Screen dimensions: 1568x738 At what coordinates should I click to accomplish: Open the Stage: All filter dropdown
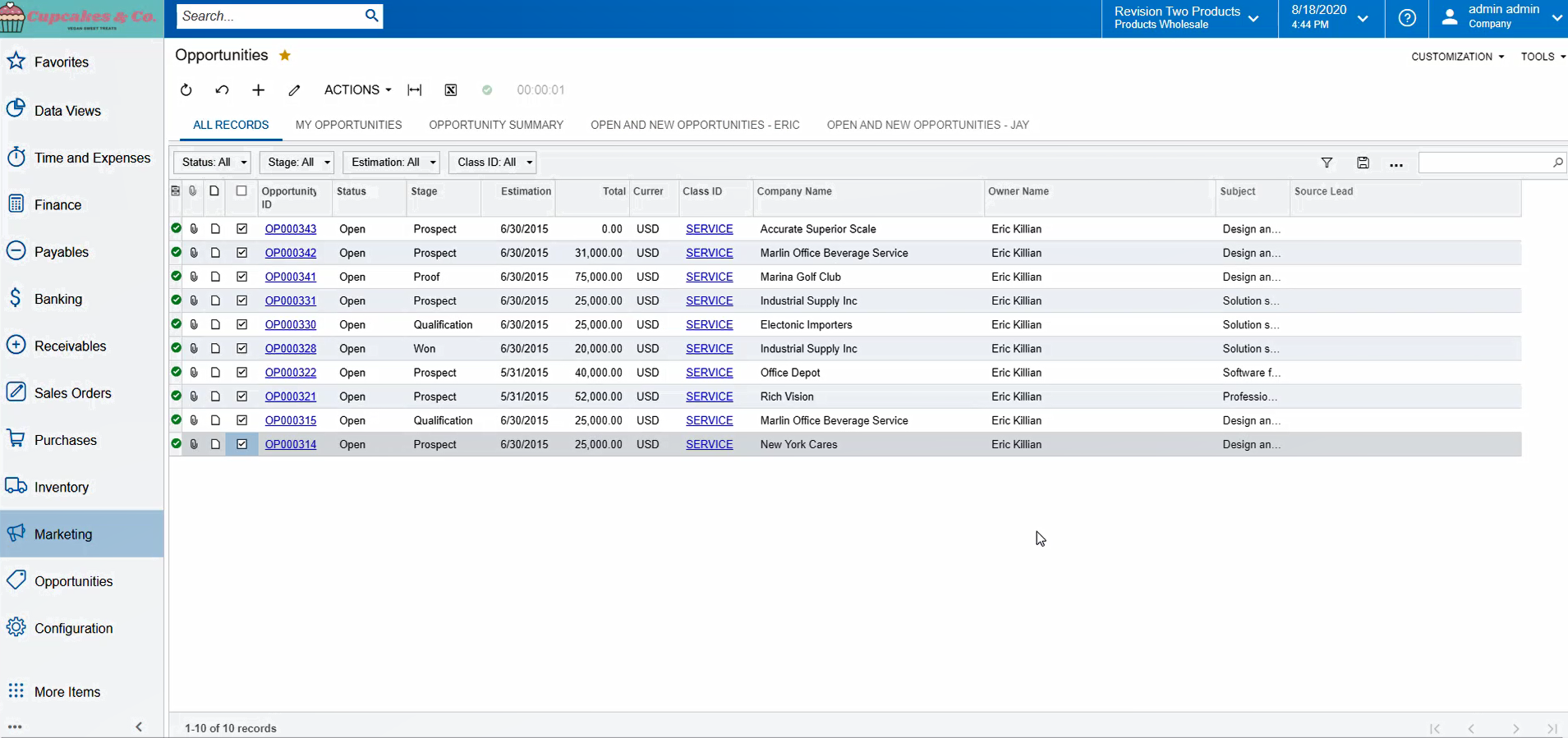pos(297,163)
